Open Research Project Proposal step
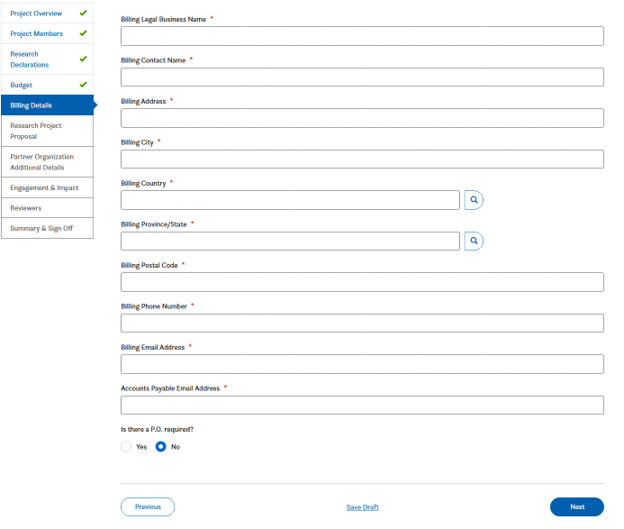Screen dimensions: 624x529 pyautogui.click(x=47, y=131)
